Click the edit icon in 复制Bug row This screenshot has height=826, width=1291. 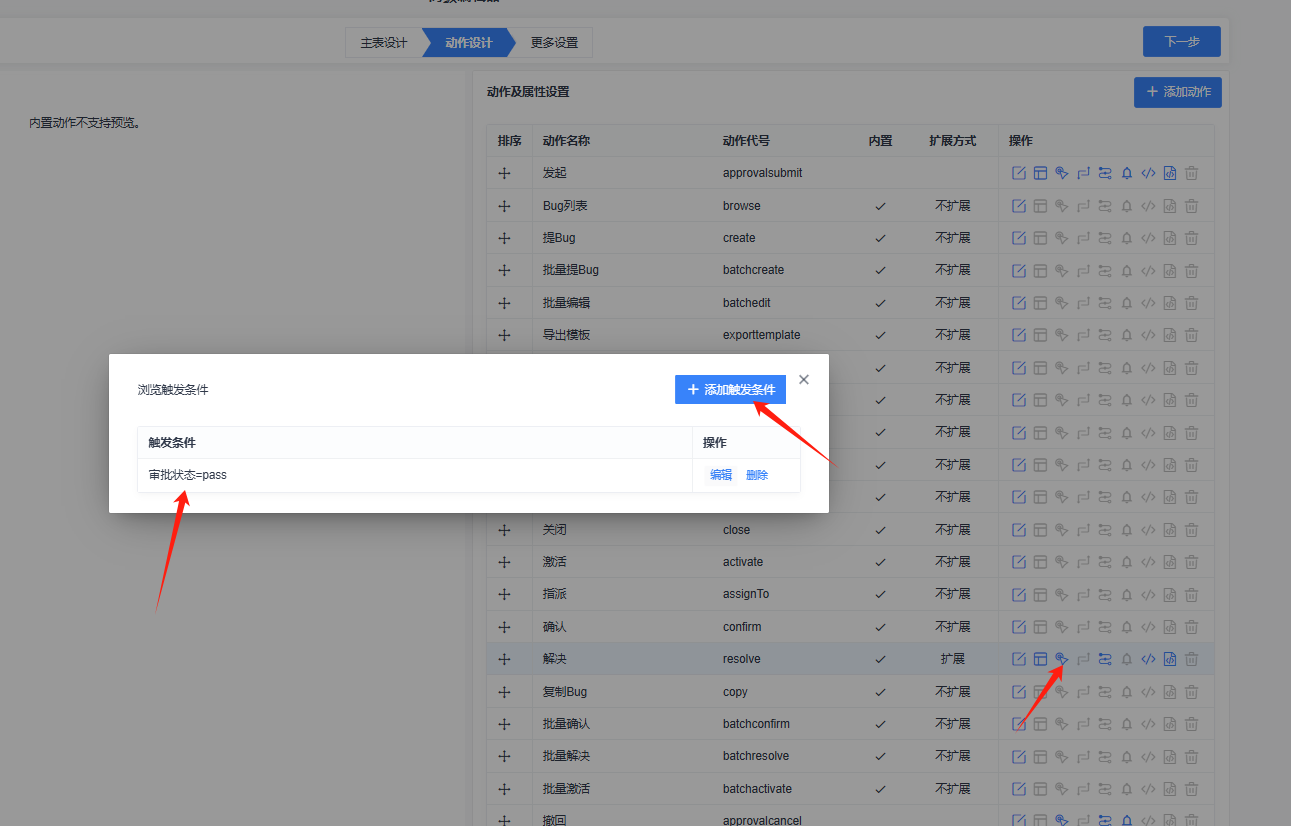tap(1019, 692)
